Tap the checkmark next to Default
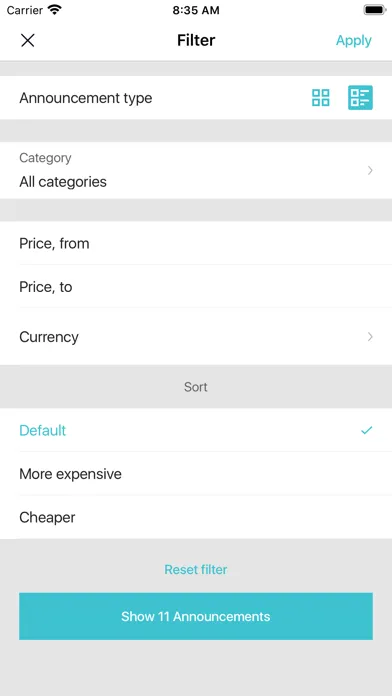The image size is (392, 696). (366, 430)
